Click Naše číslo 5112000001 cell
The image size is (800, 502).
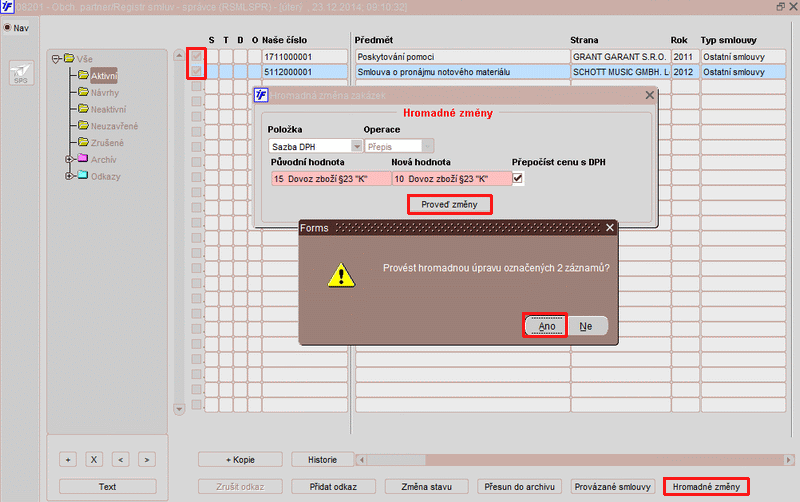(x=305, y=72)
